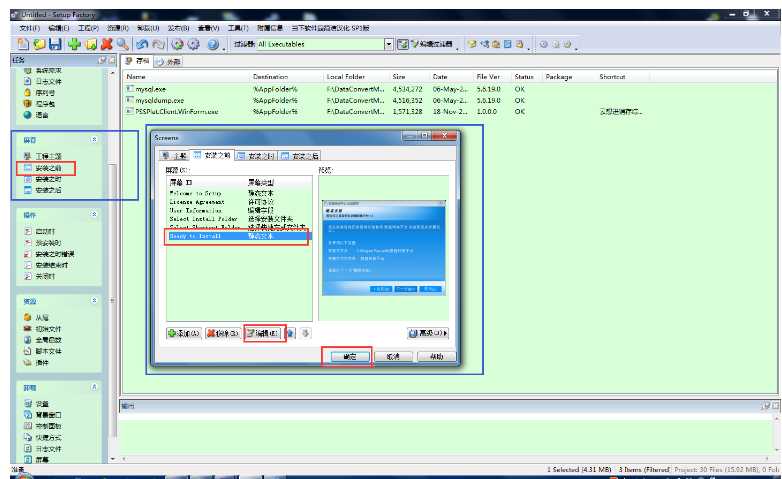Select 安装之后 in the sidebar 屏幕 section
The height and width of the screenshot is (479, 782).
point(43,190)
